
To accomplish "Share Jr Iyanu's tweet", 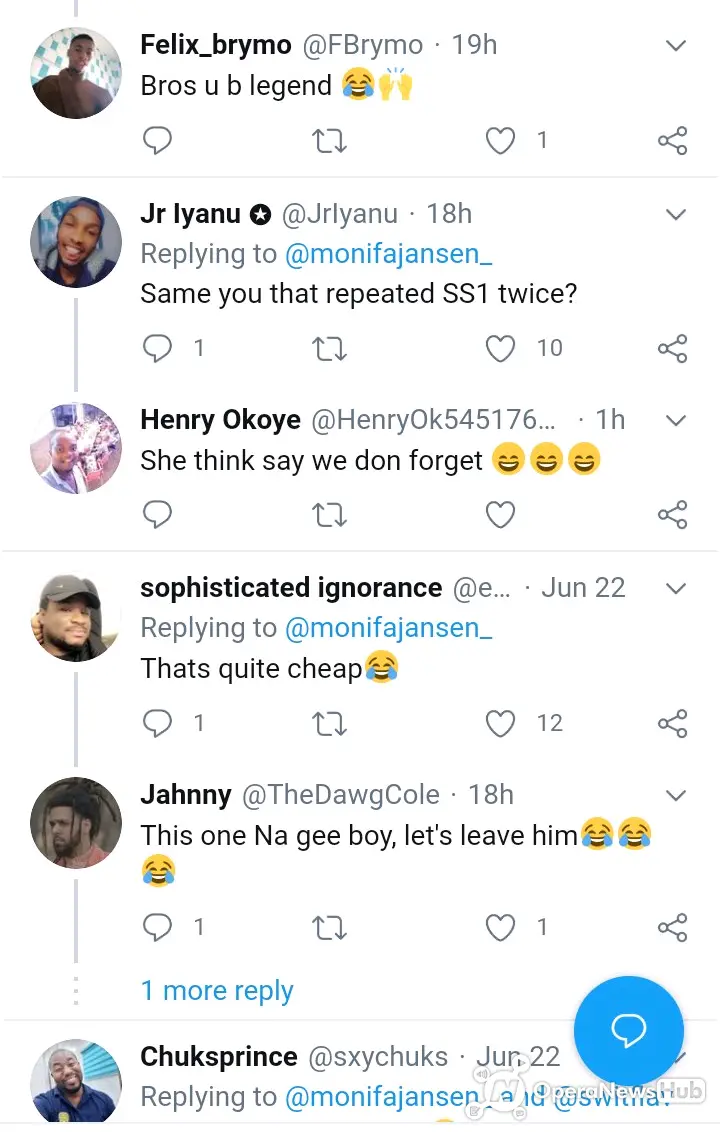I will click(x=672, y=349).
